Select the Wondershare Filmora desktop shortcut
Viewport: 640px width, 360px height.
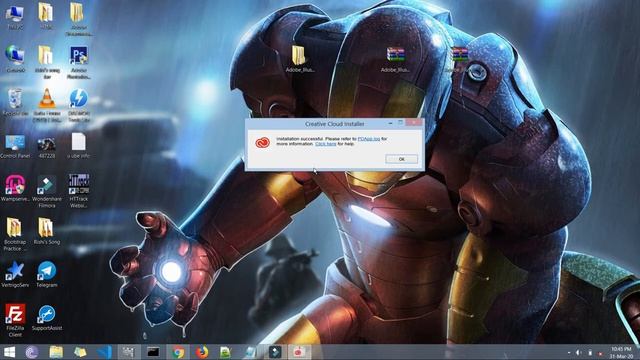47,191
